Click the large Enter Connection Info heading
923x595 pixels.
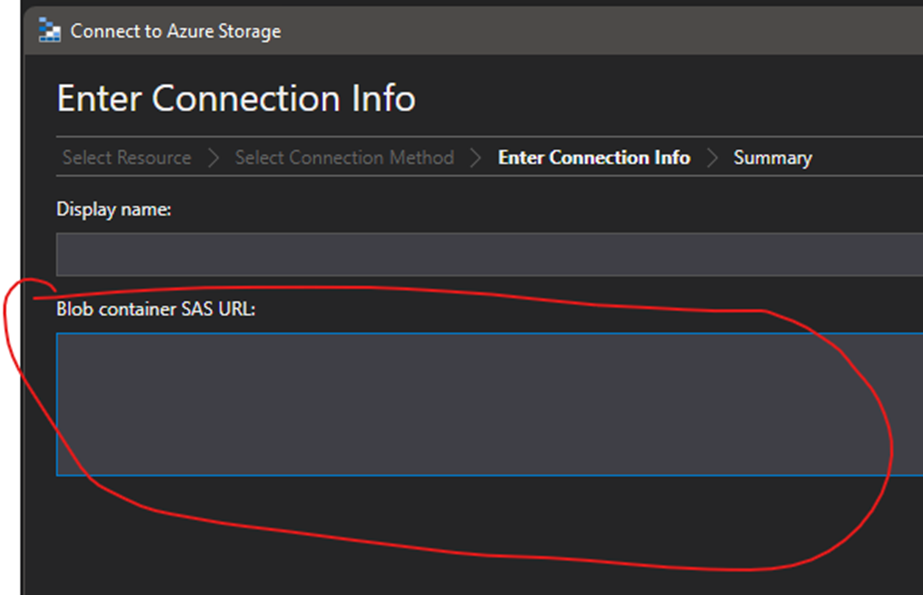236,98
